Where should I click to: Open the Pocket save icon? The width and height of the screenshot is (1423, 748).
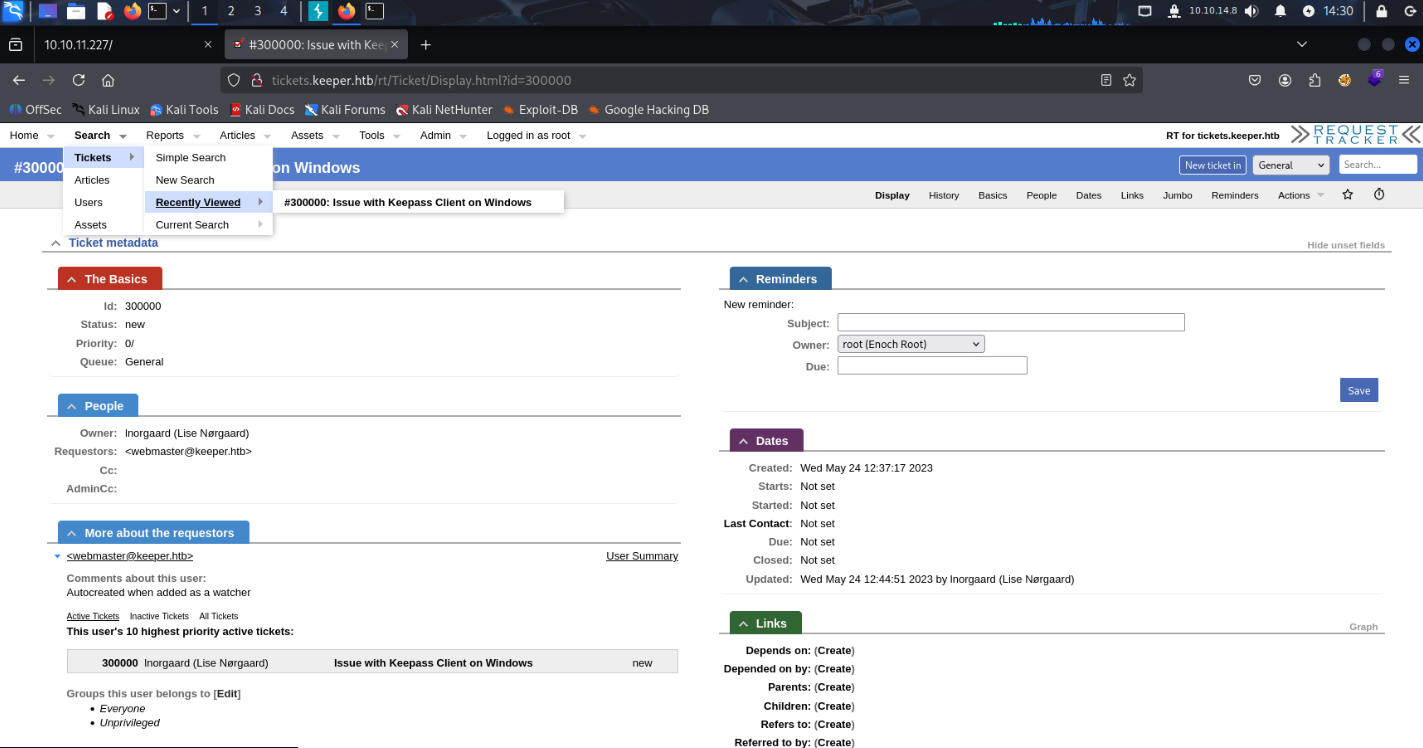point(1255,80)
